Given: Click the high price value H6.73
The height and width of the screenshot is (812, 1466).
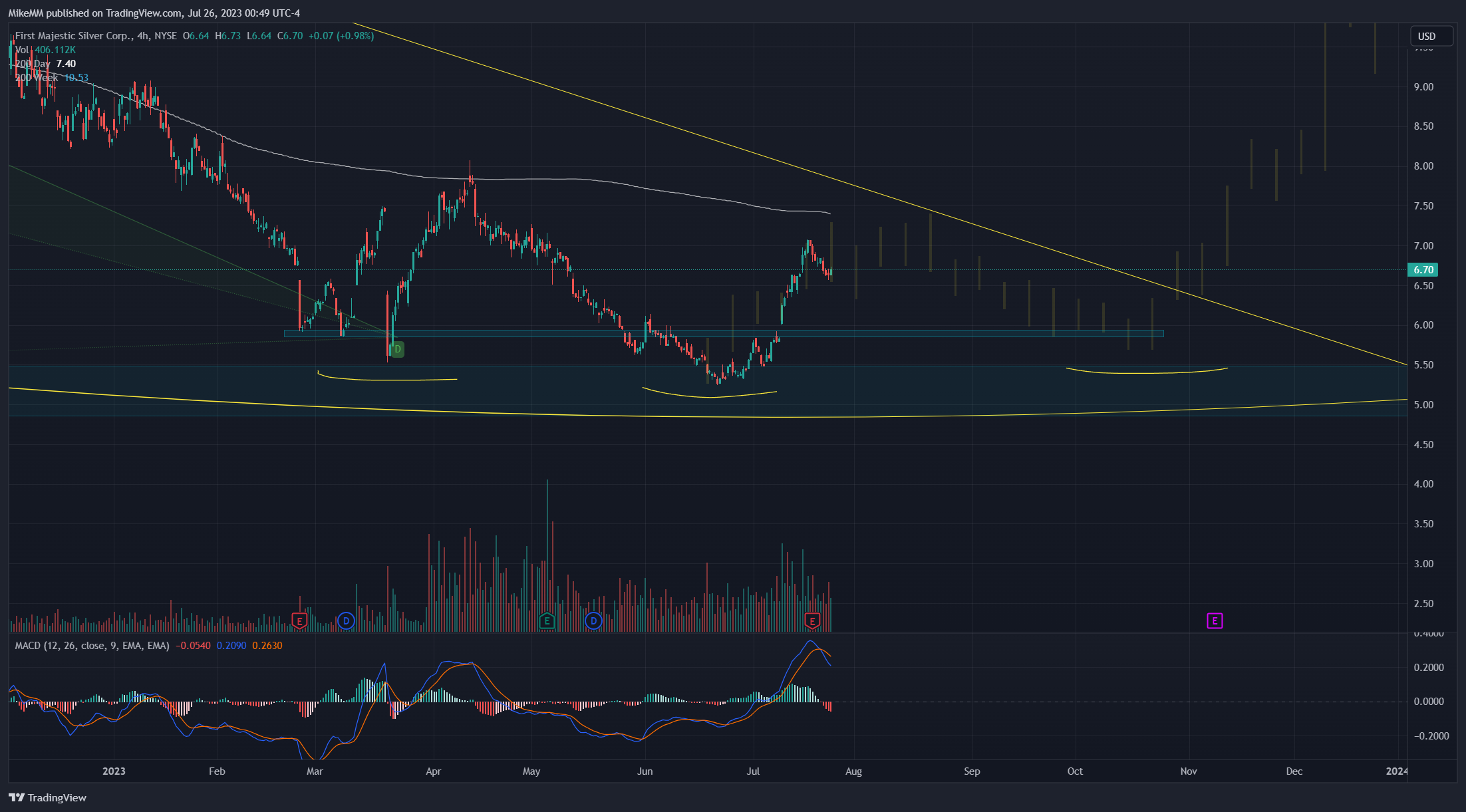Looking at the screenshot, I should (x=228, y=36).
